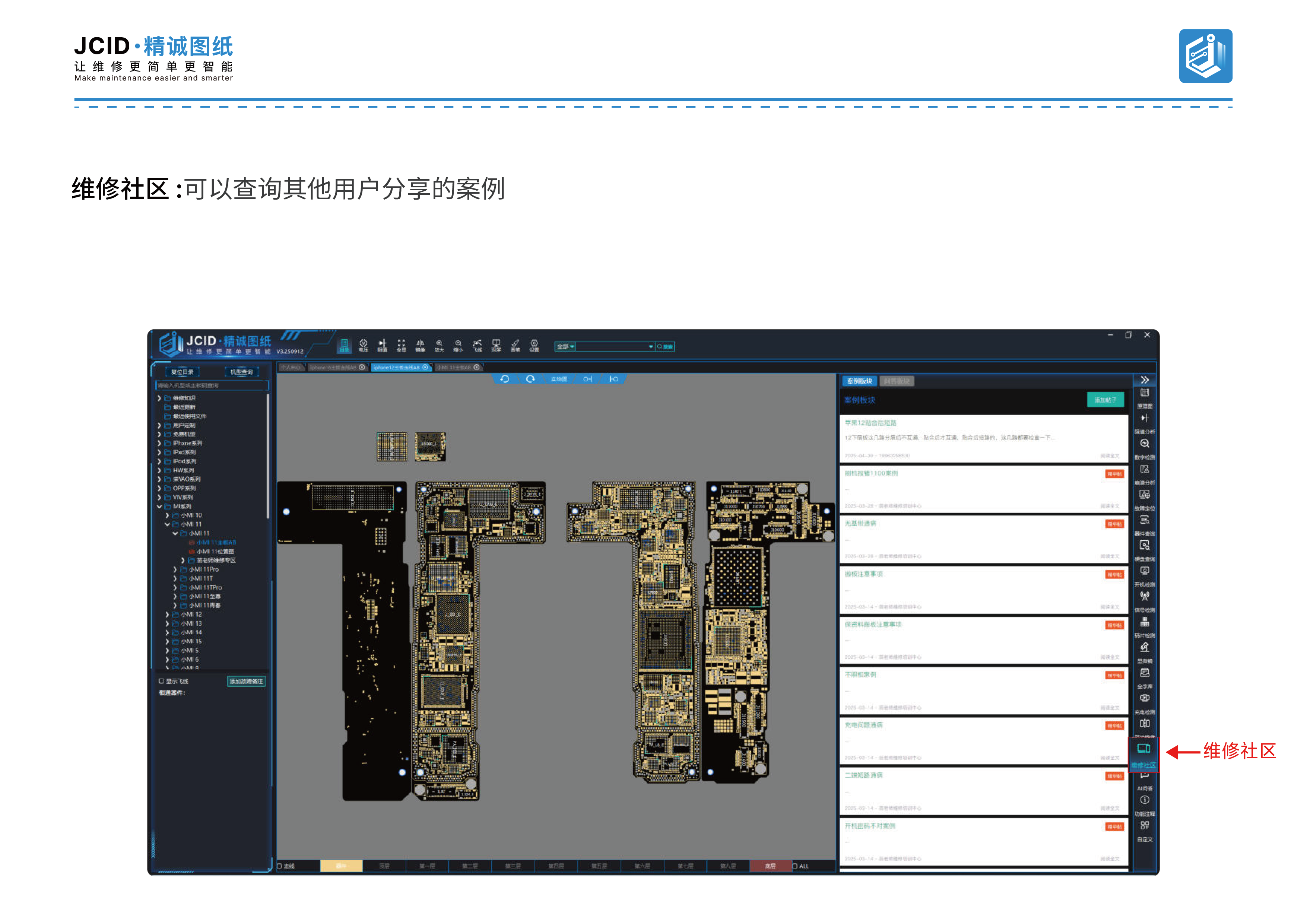
Task: Click the model search input field
Action: coord(212,386)
